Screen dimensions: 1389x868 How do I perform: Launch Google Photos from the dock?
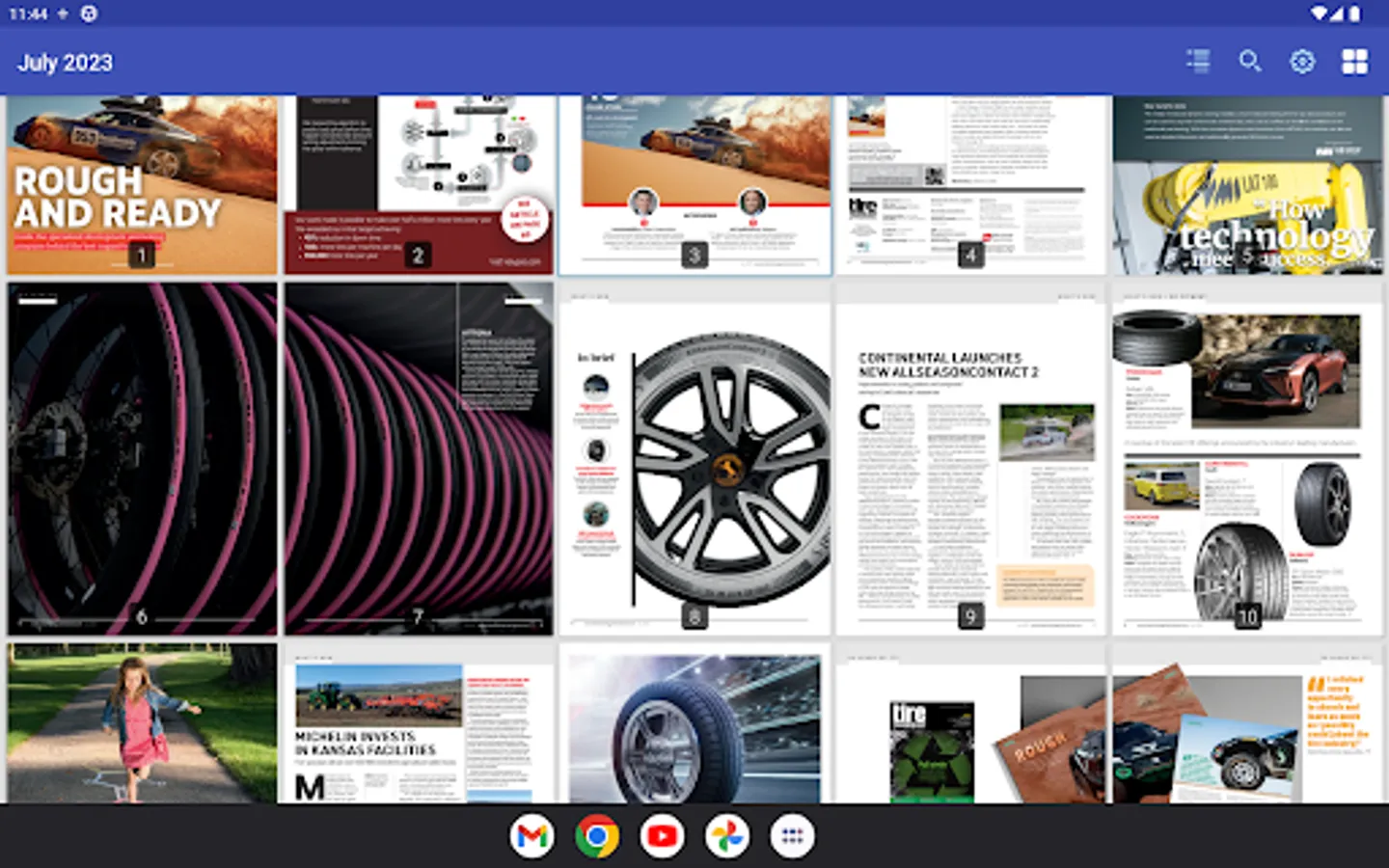[727, 836]
